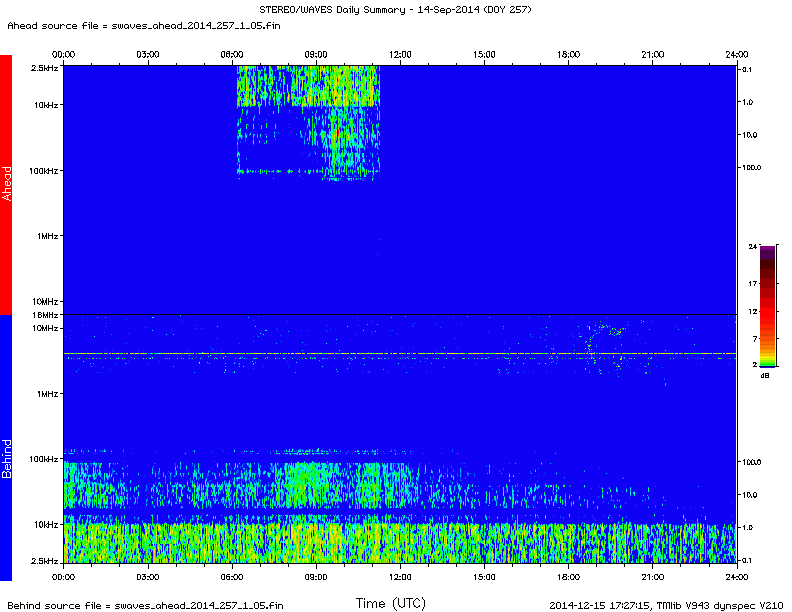Click 09:00 on the lower time axis

316,577
